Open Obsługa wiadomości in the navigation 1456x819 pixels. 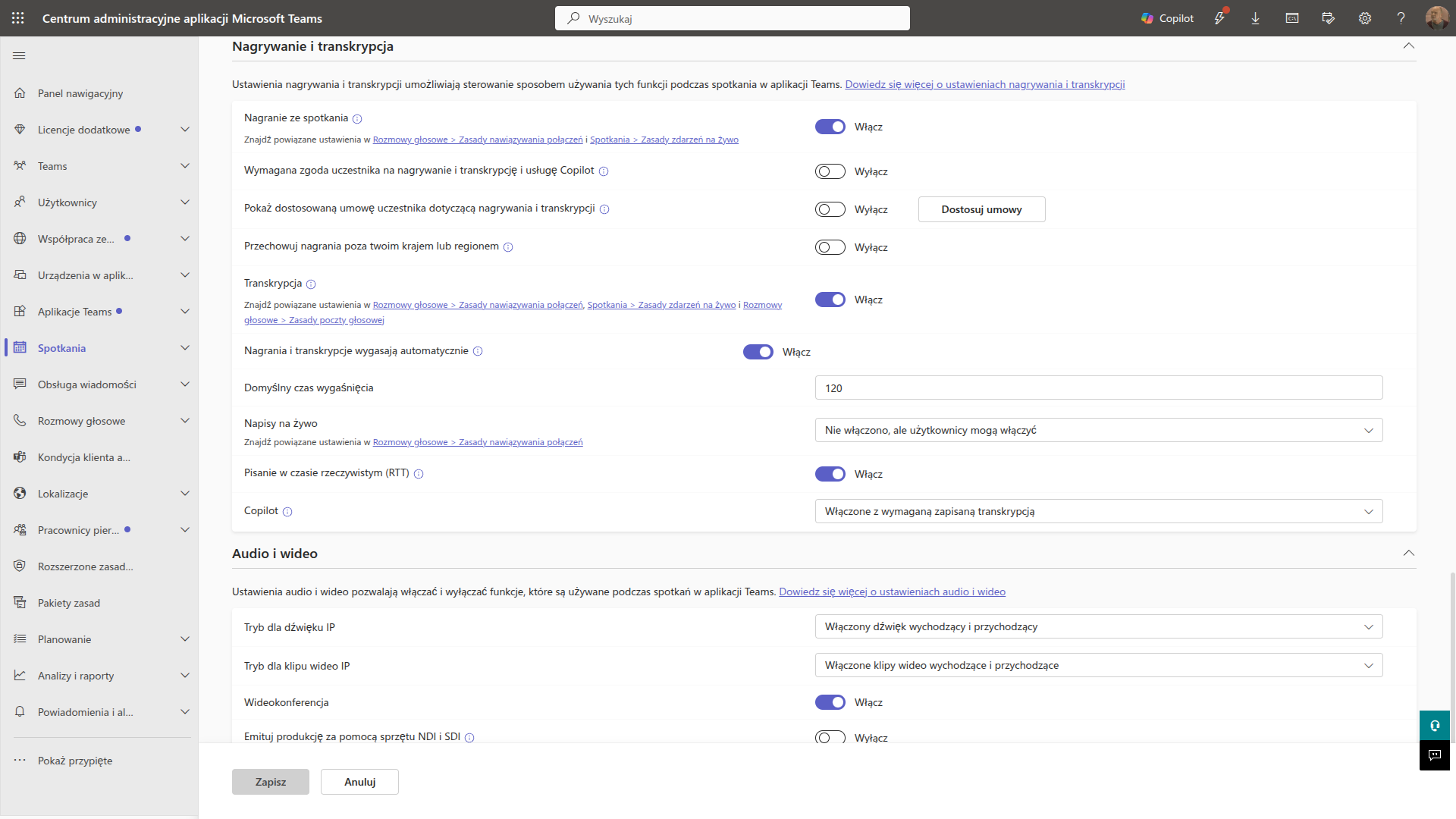[101, 384]
